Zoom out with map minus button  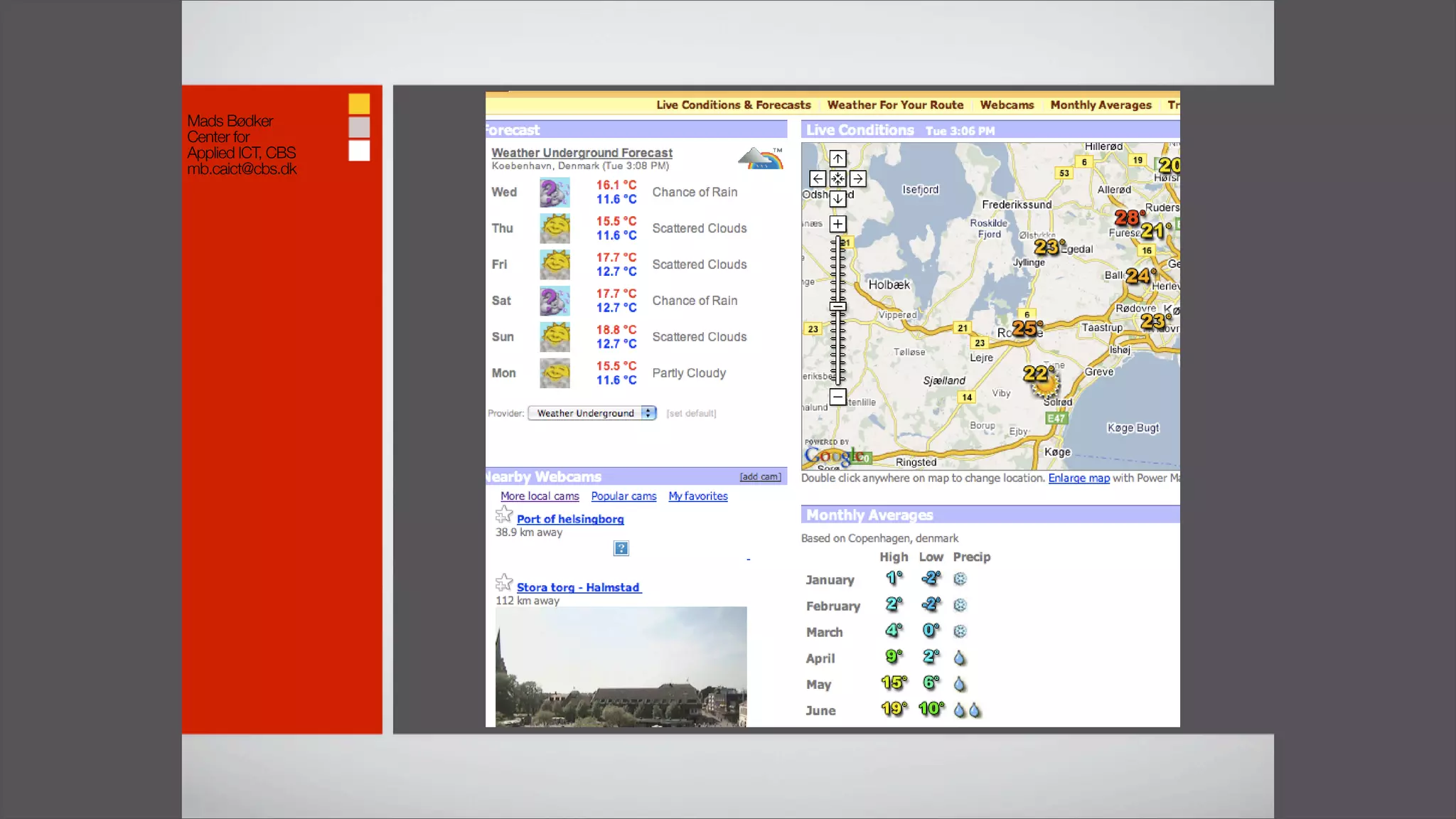click(837, 397)
